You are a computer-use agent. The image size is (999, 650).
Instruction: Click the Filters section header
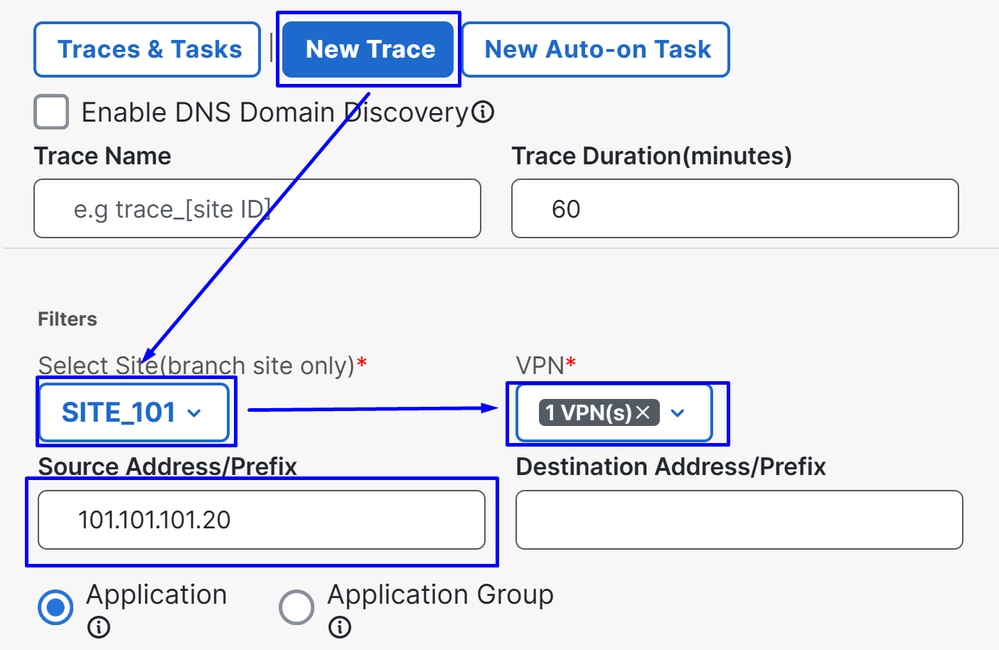(66, 318)
